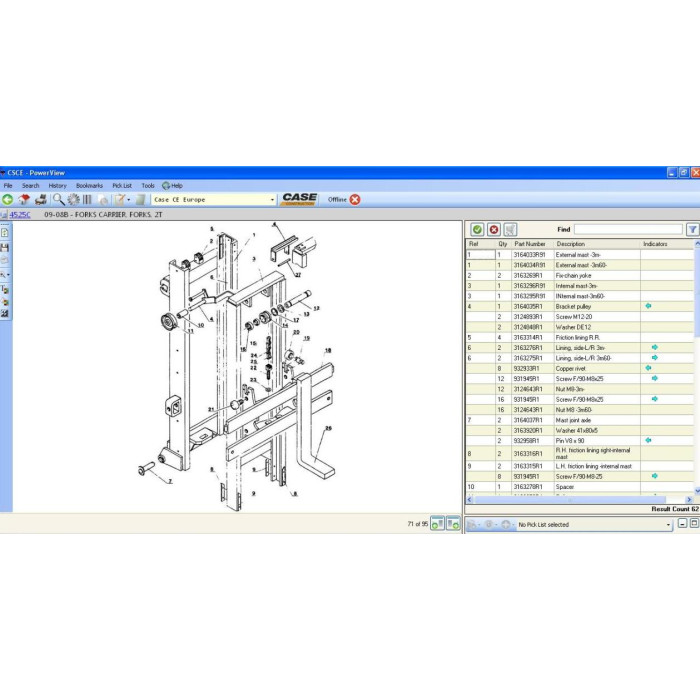Viewport: 700px width, 700px height.
Task: Click scroll right arrow of parts table
Action: (x=689, y=500)
